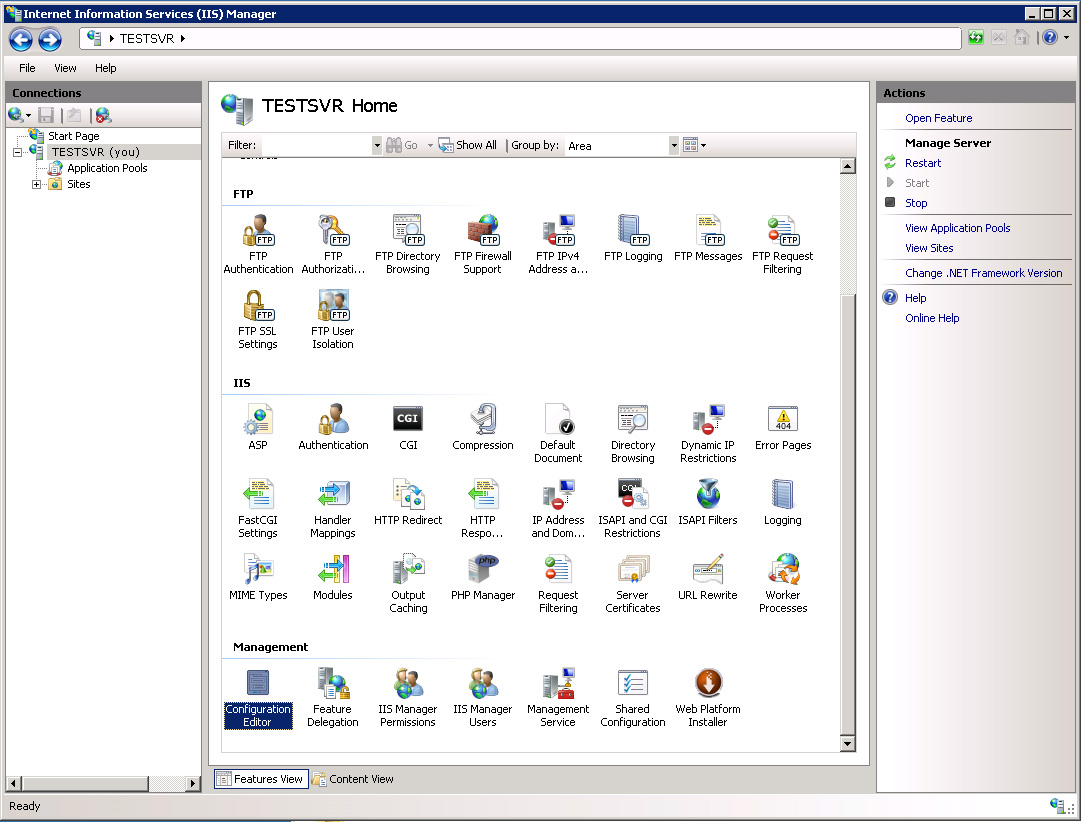Open Default Document feature
Viewport: 1081px width, 822px height.
coord(558,433)
